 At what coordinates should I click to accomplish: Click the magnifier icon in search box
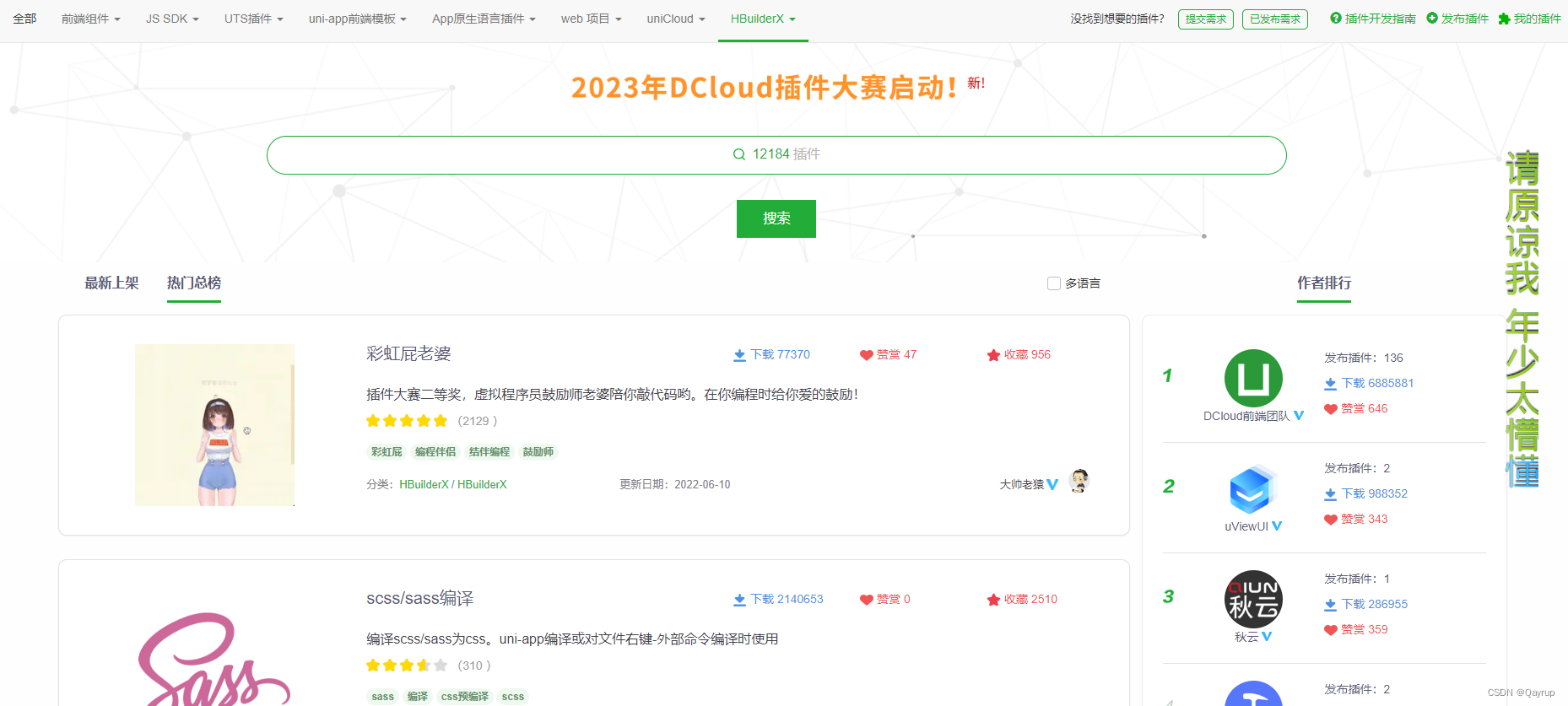tap(739, 154)
